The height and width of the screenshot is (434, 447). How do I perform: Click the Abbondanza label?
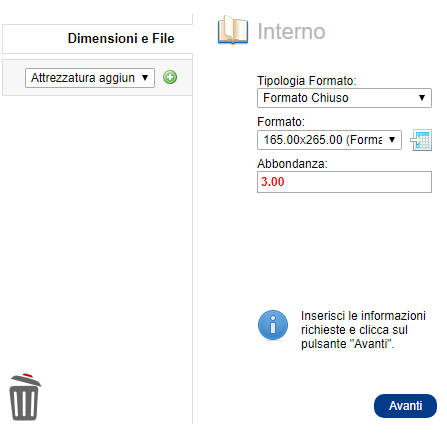292,164
